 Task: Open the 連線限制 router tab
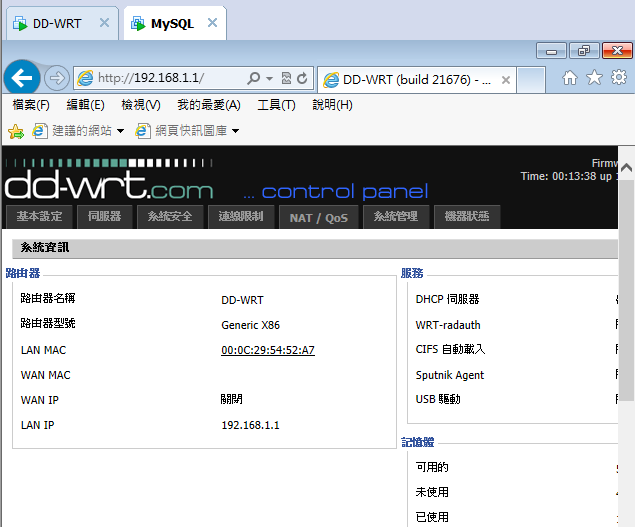point(241,217)
